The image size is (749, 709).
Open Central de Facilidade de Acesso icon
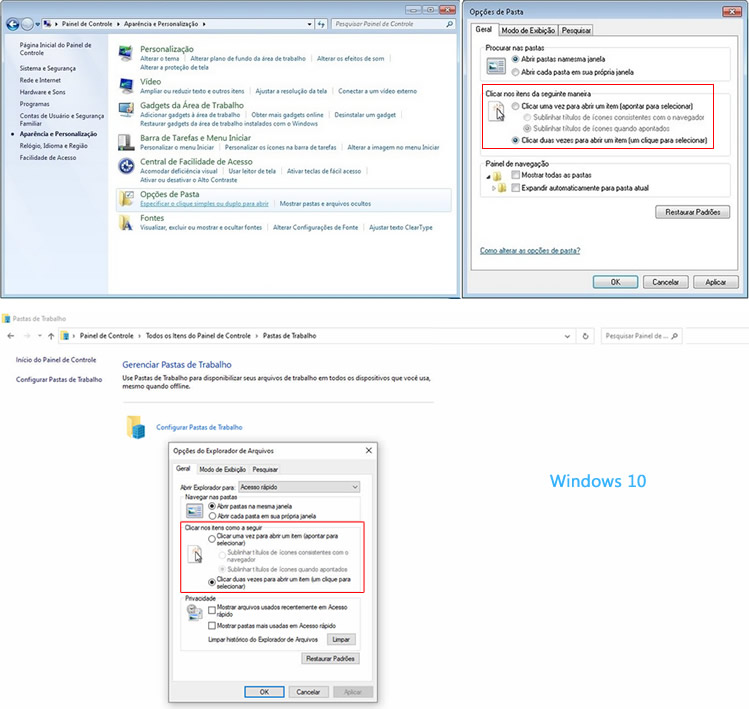[126, 166]
